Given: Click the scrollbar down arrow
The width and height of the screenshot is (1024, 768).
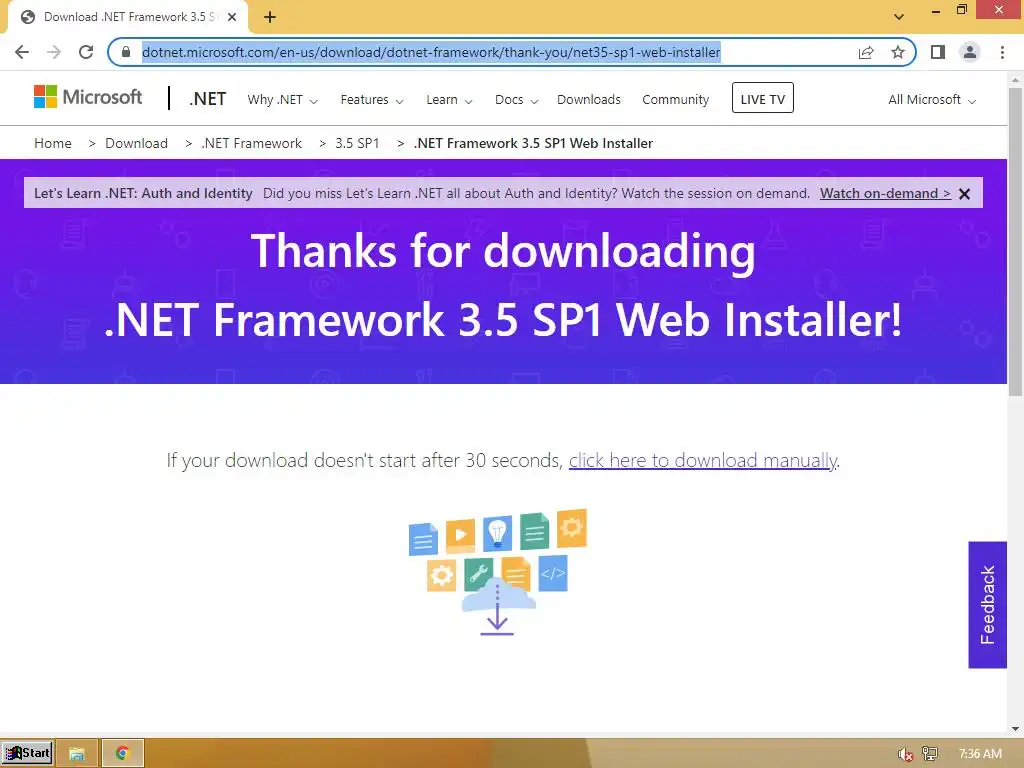Looking at the screenshot, I should 1016,729.
